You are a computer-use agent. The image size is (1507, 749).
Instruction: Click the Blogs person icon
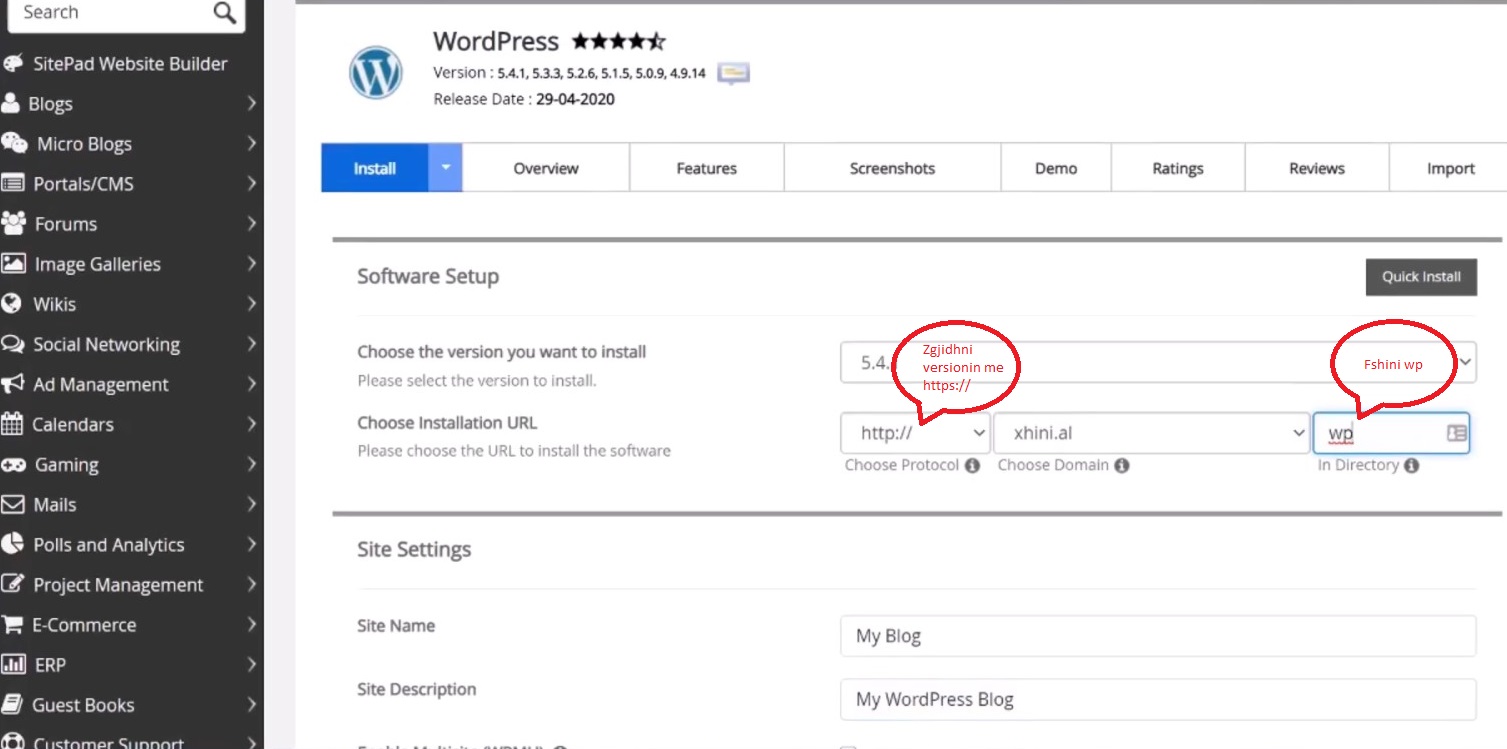pyautogui.click(x=11, y=103)
